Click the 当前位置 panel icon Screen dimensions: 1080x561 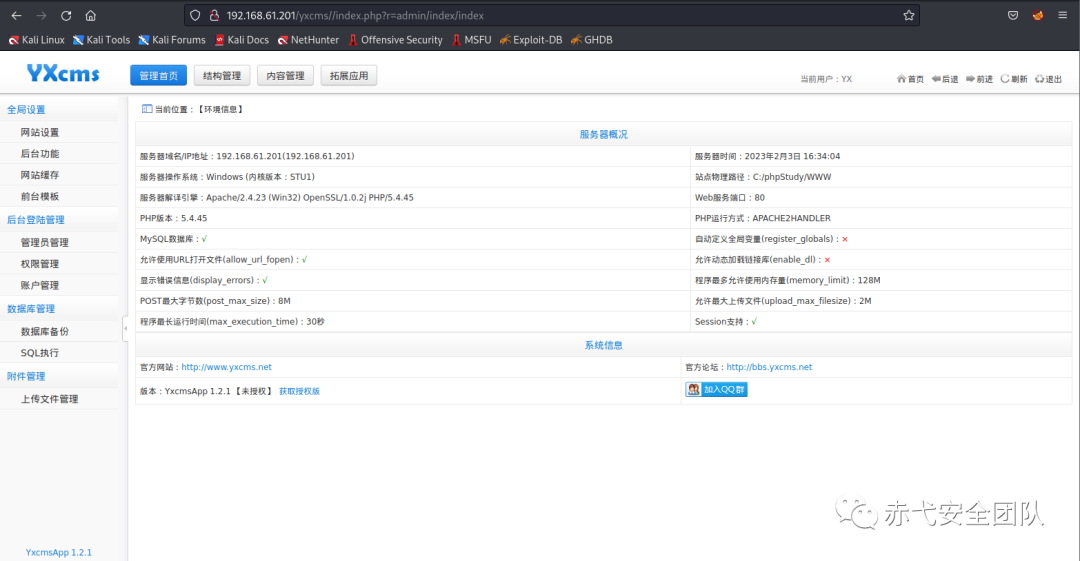click(x=147, y=109)
